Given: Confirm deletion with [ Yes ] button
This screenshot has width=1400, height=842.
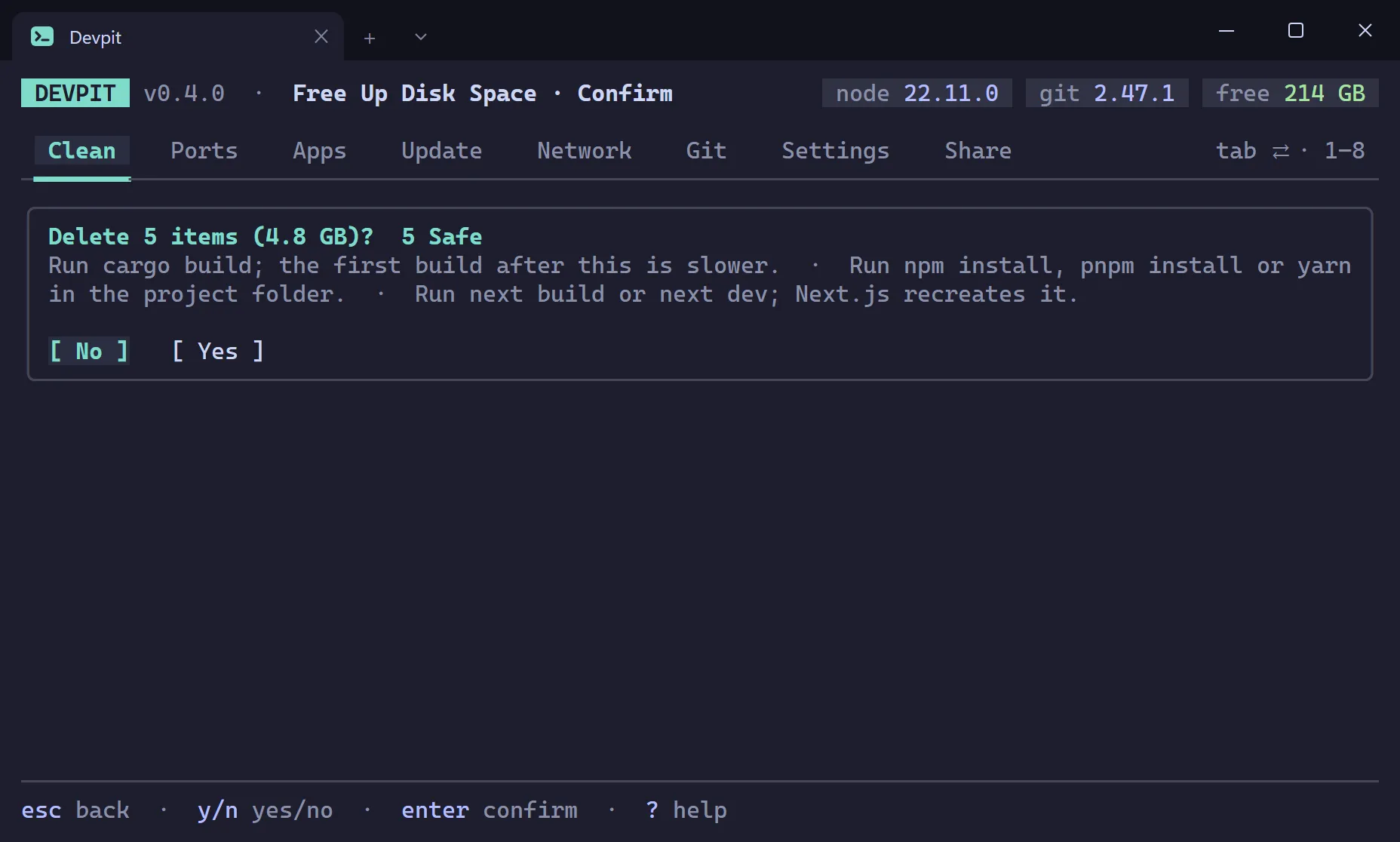Looking at the screenshot, I should (218, 351).
